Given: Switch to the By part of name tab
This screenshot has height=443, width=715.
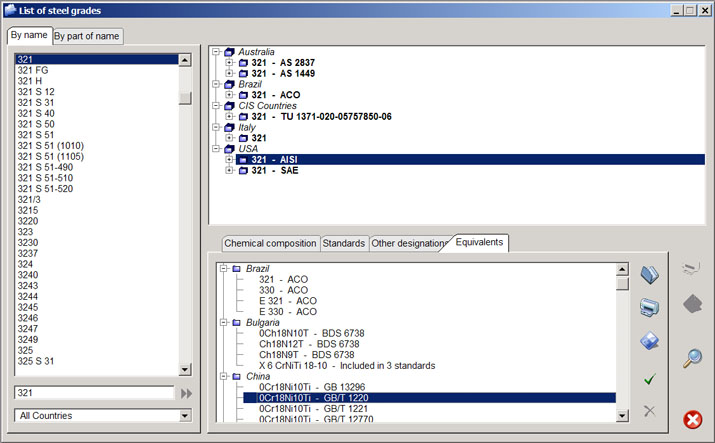Looking at the screenshot, I should [87, 36].
